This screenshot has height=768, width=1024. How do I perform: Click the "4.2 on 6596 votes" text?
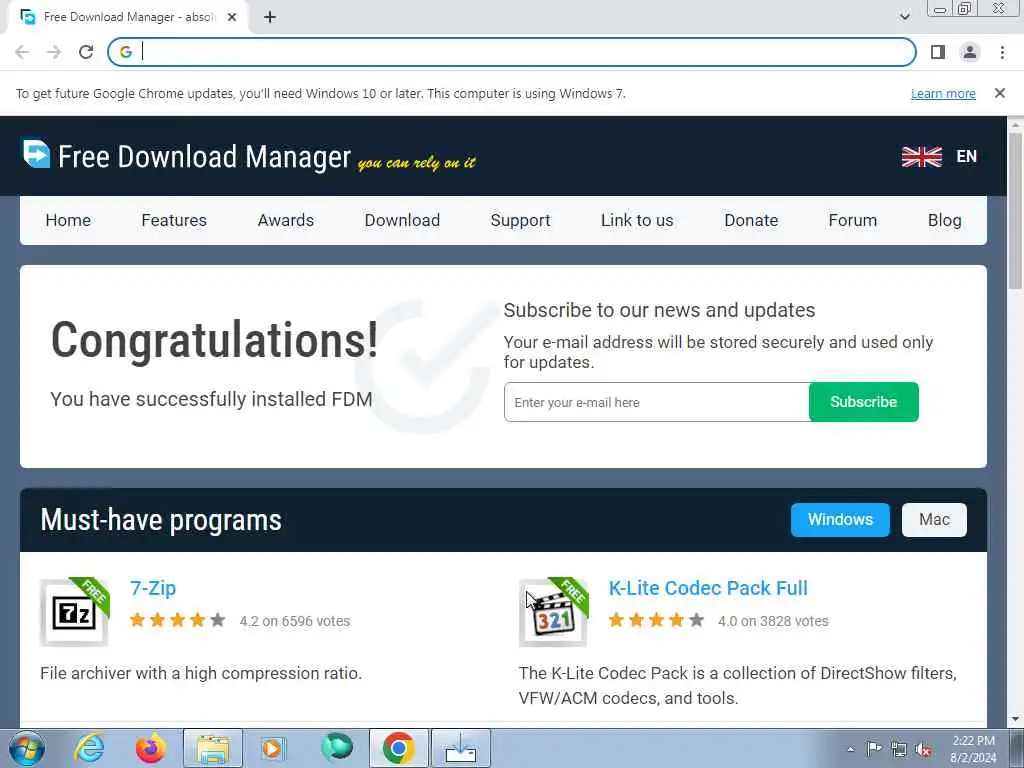coord(295,621)
